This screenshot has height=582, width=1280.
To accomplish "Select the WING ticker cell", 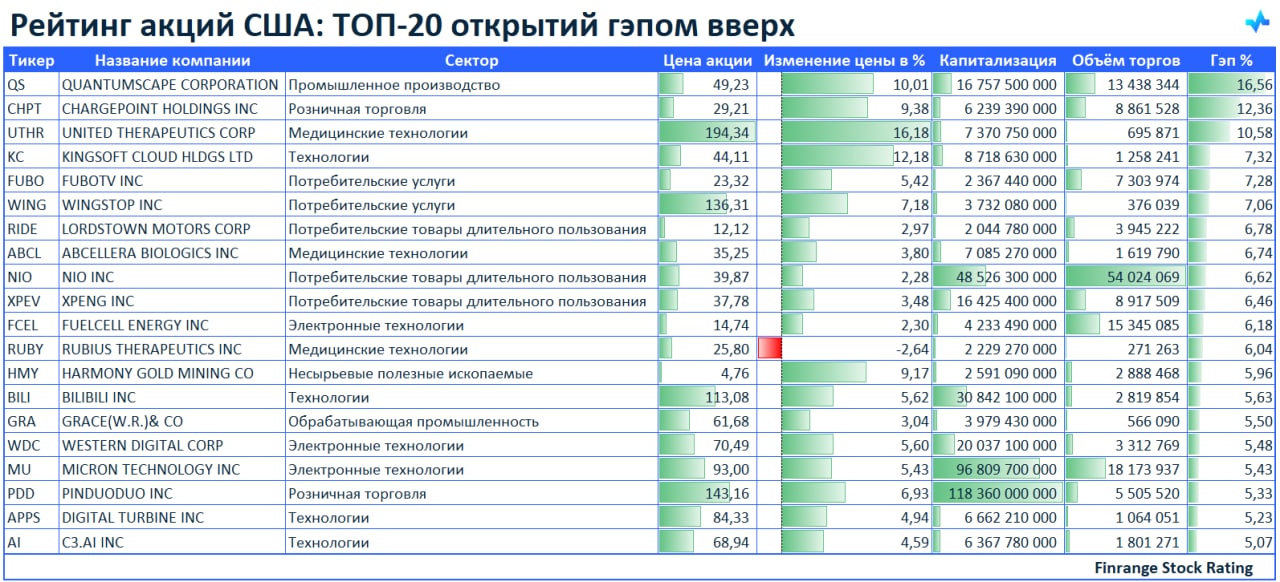I will [x=31, y=205].
